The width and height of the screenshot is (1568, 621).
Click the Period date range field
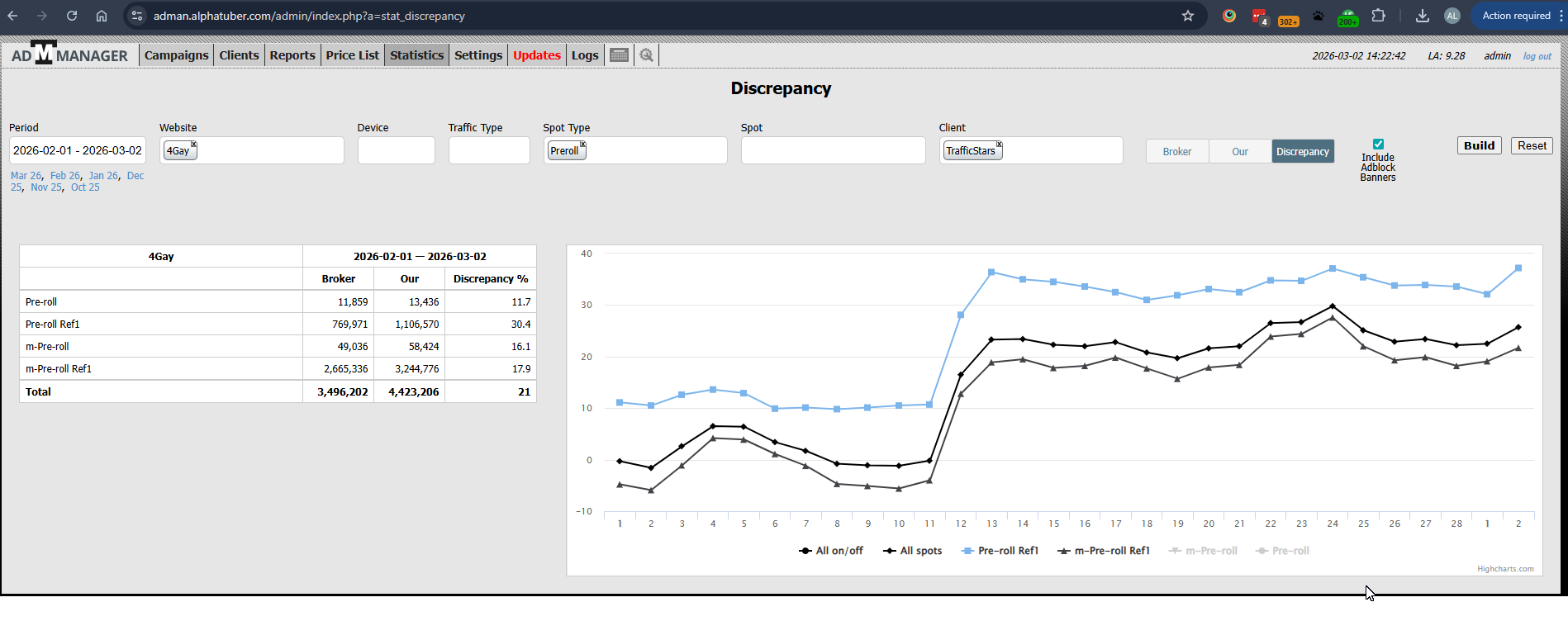pyautogui.click(x=78, y=150)
